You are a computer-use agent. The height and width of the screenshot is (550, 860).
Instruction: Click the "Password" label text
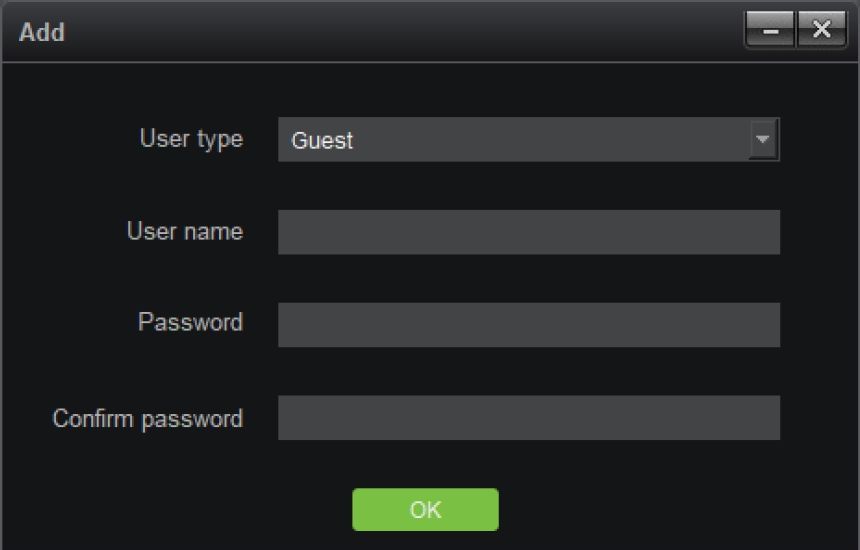coord(190,323)
